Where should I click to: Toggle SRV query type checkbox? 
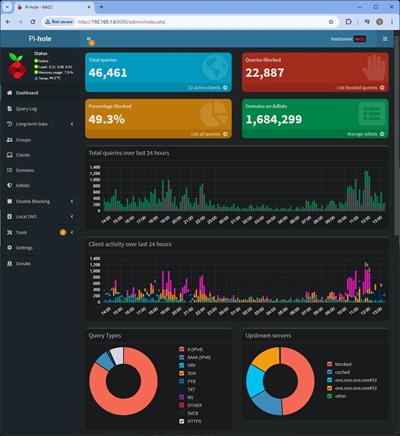(181, 365)
